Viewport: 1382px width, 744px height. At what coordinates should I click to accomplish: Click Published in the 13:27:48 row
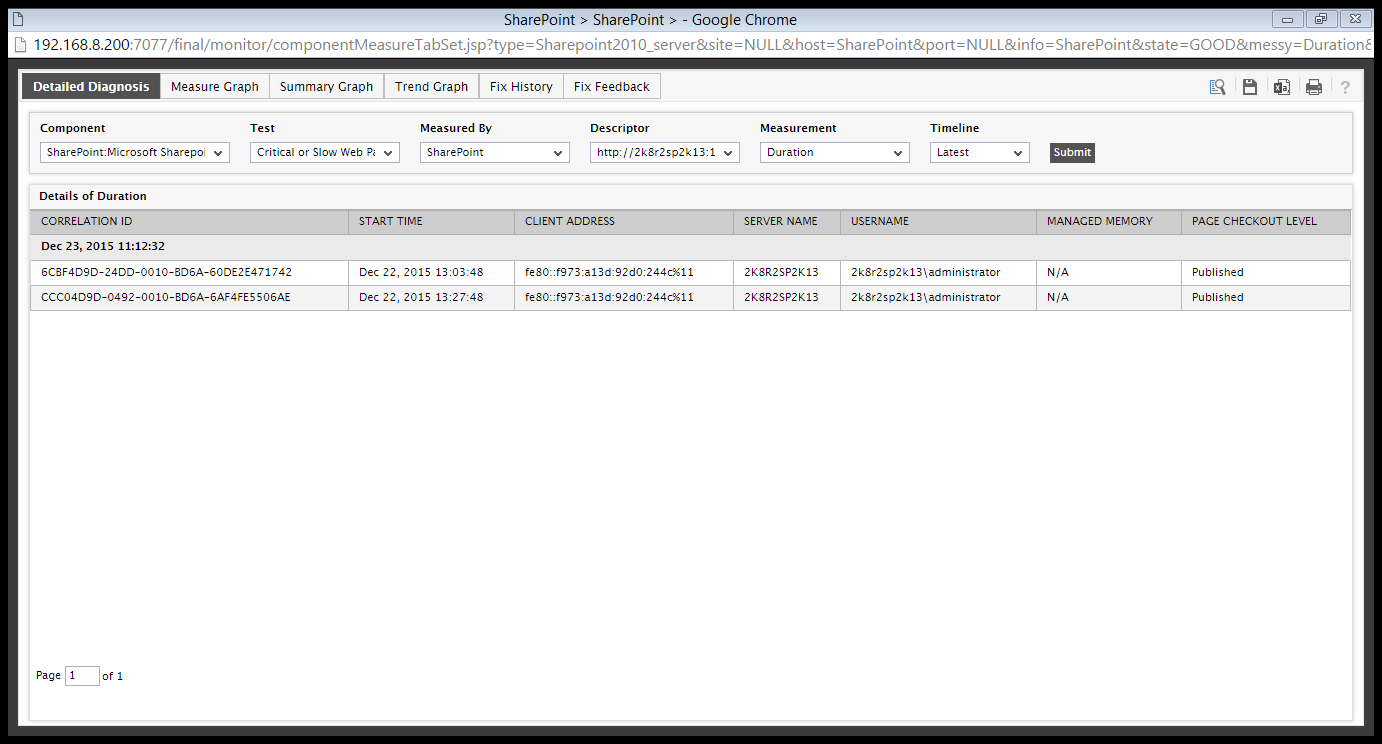pyautogui.click(x=1218, y=297)
